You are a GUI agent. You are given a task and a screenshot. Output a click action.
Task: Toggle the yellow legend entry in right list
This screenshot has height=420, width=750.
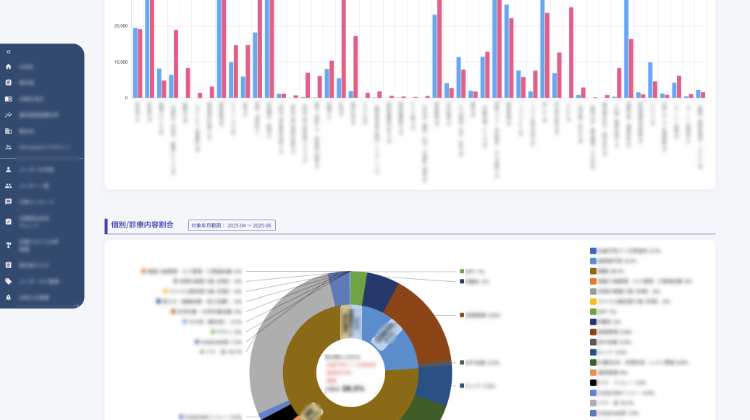593,301
